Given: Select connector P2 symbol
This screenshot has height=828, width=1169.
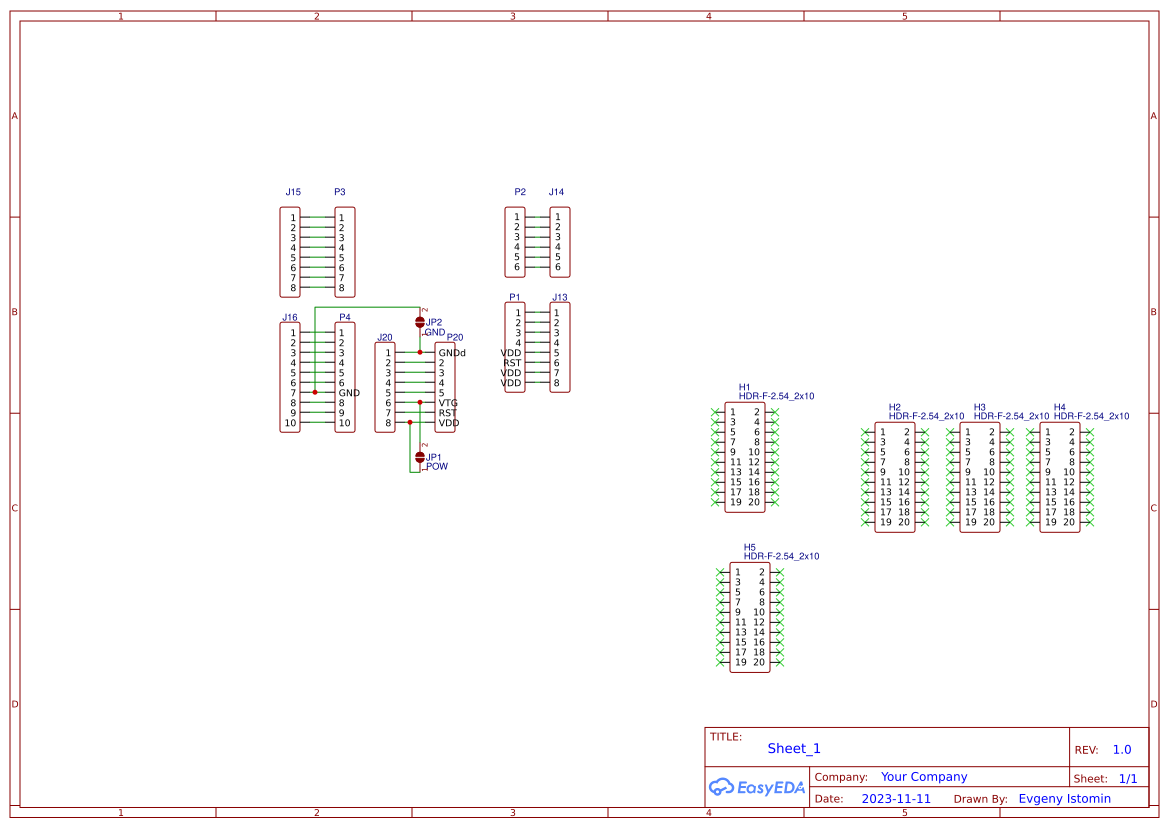Looking at the screenshot, I should pos(515,243).
